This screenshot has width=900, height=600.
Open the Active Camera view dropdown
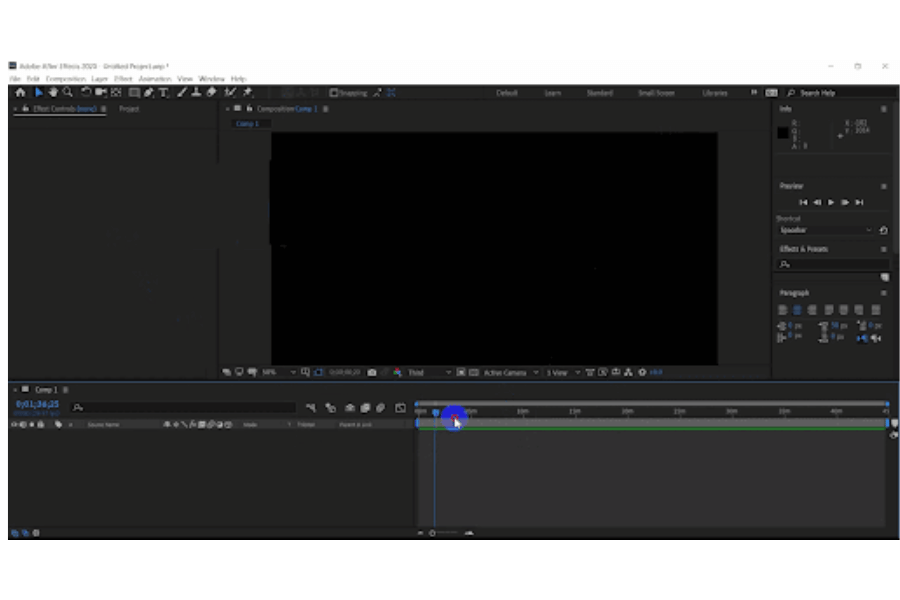511,373
